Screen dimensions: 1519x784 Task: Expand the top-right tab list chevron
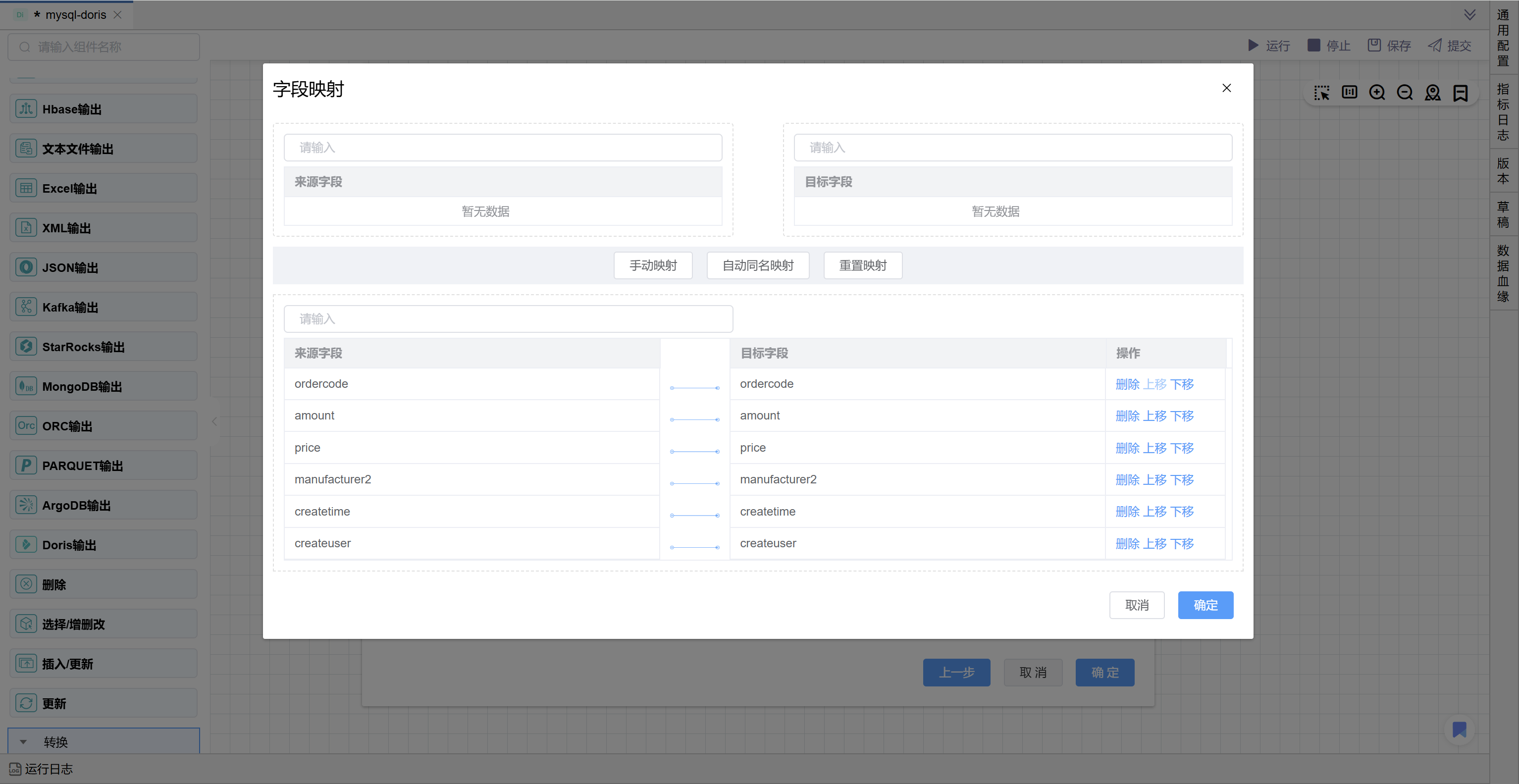pos(1469,15)
